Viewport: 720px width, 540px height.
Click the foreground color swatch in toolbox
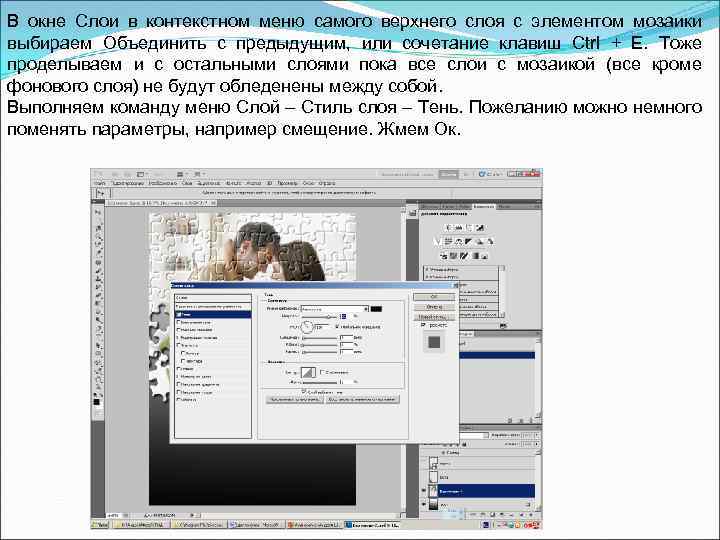tap(96, 402)
